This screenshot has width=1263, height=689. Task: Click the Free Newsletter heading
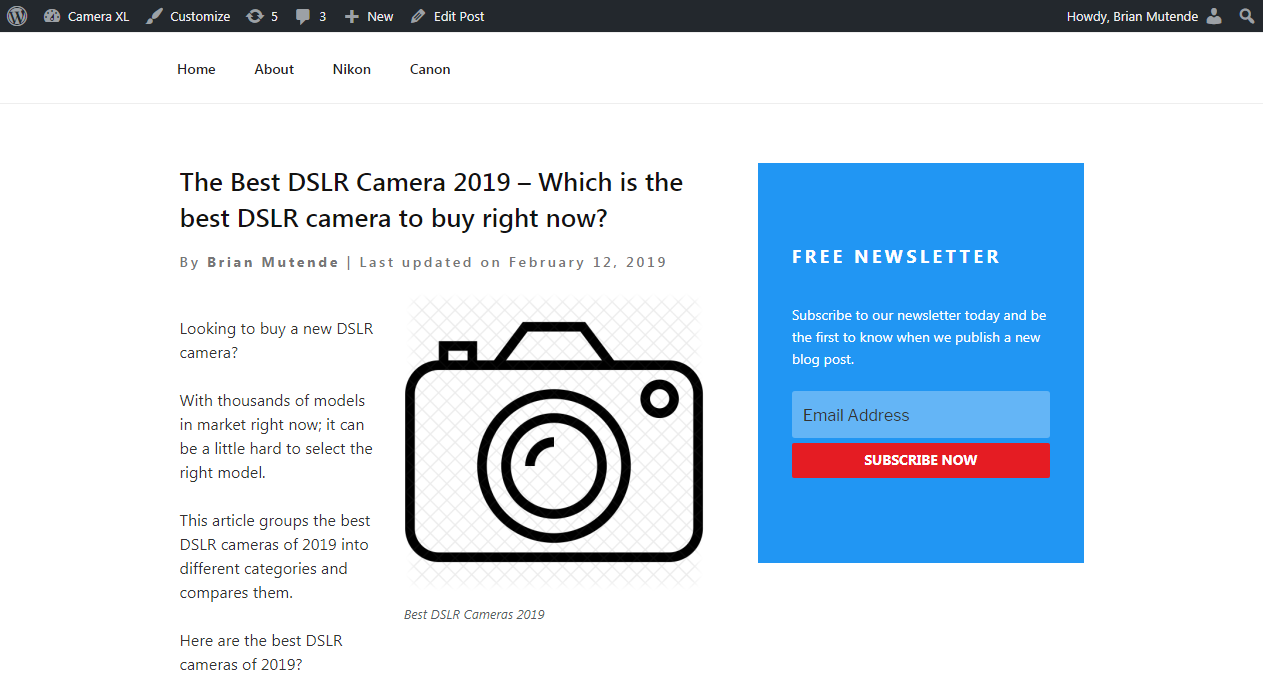(x=896, y=257)
